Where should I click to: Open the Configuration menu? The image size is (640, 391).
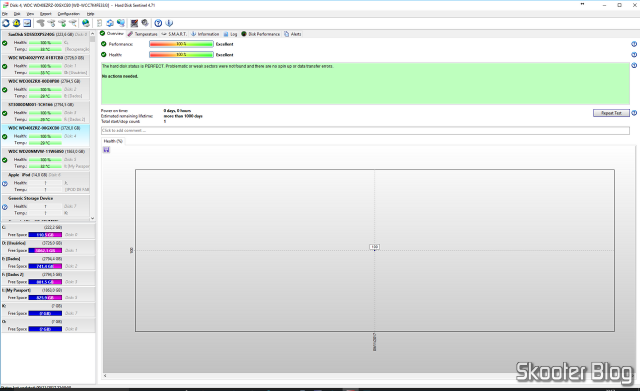pos(69,14)
